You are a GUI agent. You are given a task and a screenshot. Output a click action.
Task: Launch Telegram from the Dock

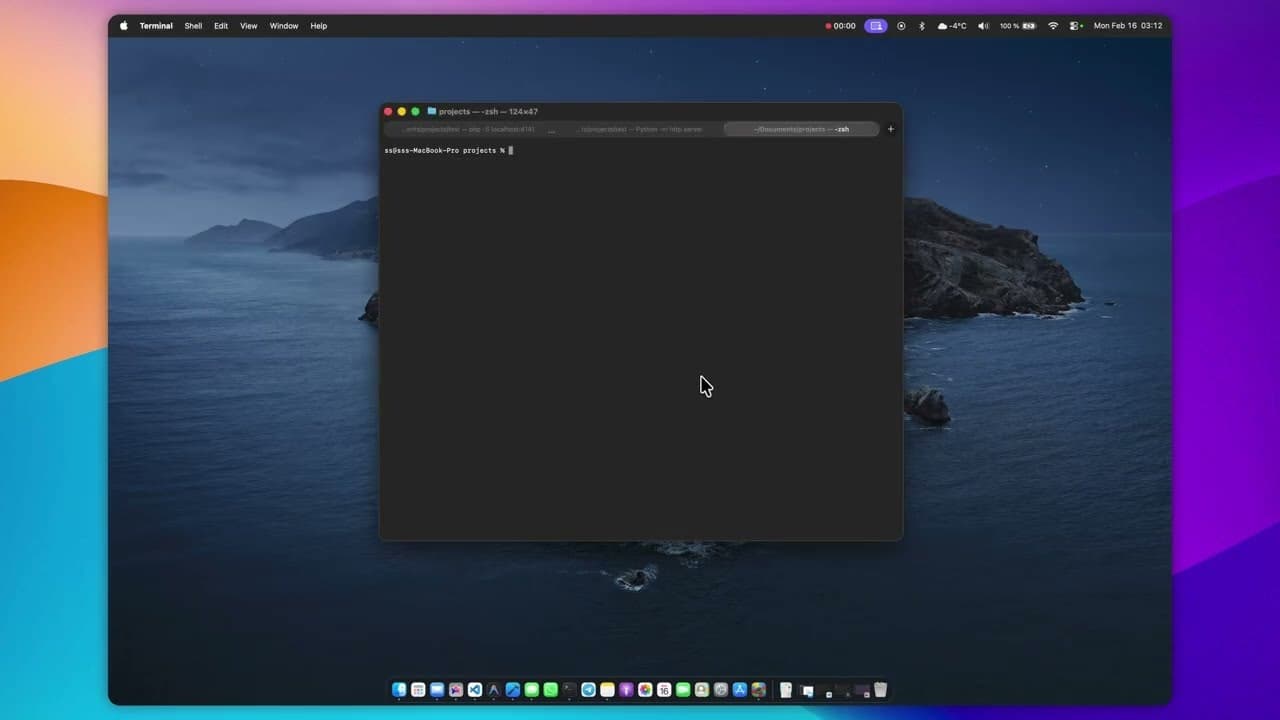click(x=587, y=690)
